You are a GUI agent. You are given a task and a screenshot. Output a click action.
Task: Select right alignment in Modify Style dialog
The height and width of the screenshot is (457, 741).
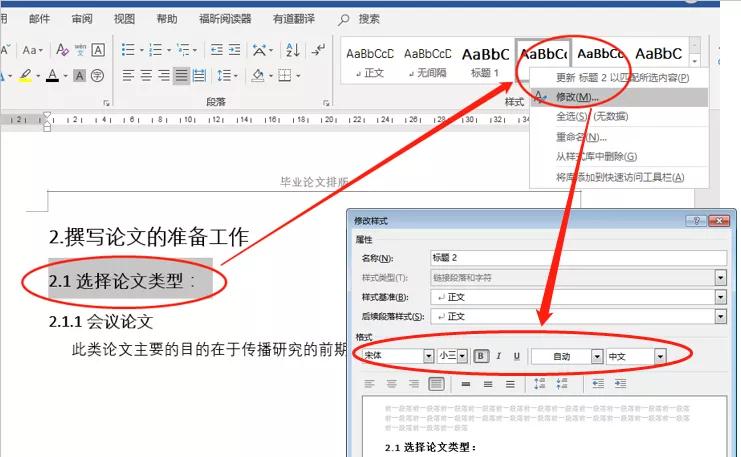414,384
